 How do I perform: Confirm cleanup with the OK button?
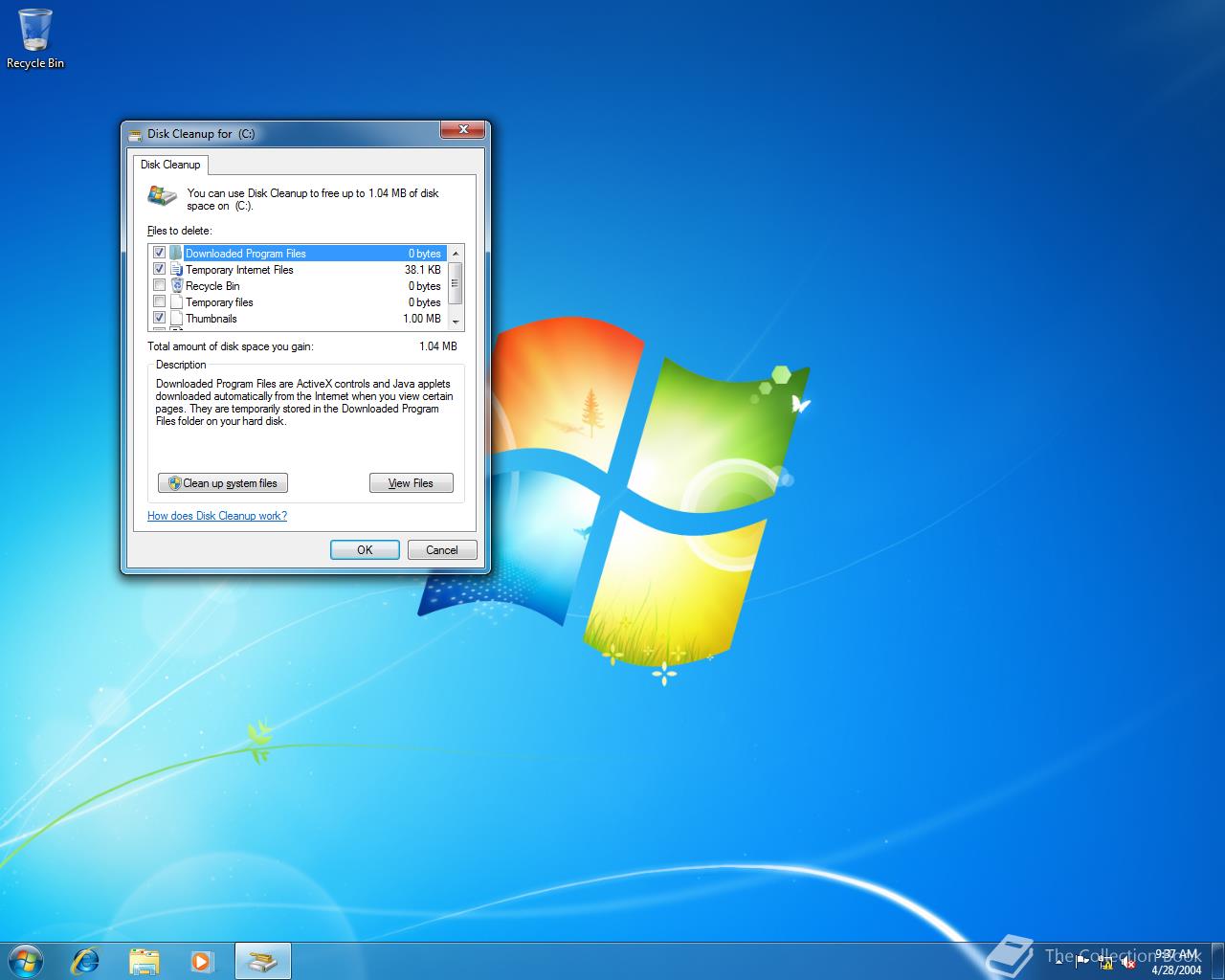pyautogui.click(x=365, y=549)
